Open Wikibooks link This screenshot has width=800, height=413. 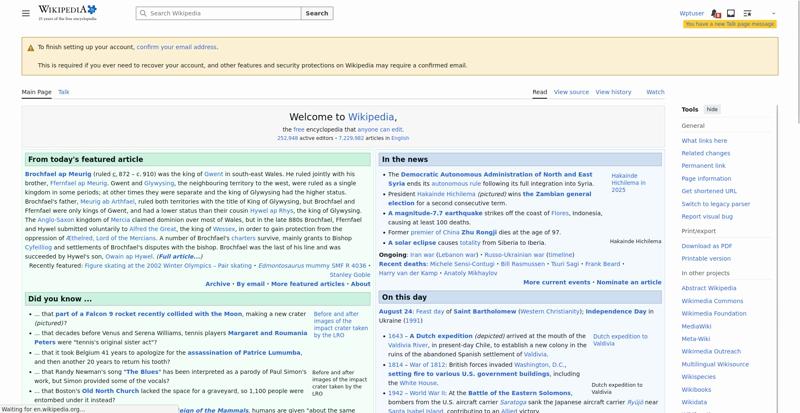pyautogui.click(x=696, y=390)
